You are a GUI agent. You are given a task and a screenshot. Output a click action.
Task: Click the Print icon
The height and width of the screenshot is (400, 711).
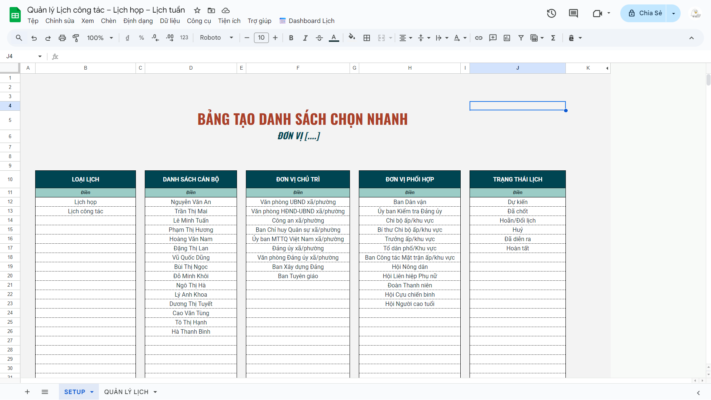[62, 38]
